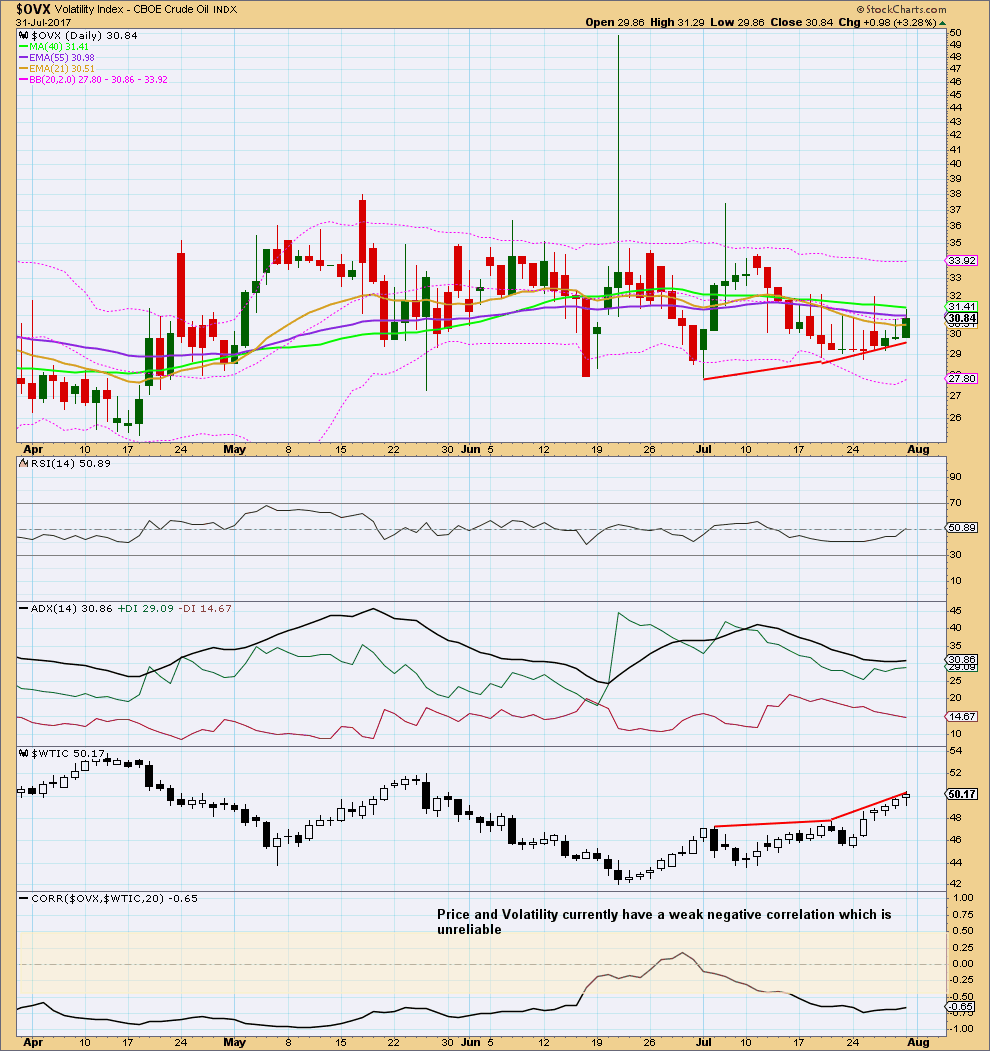Viewport: 990px width, 1051px height.
Task: Click the $OVX ticker symbol title
Action: tap(33, 9)
